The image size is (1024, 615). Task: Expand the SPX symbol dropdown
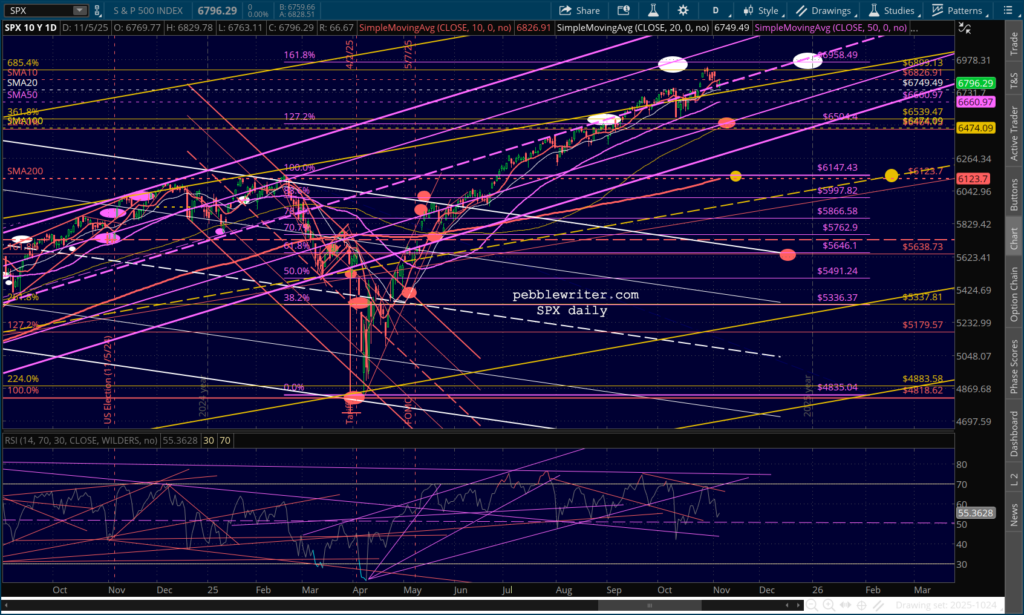point(79,10)
